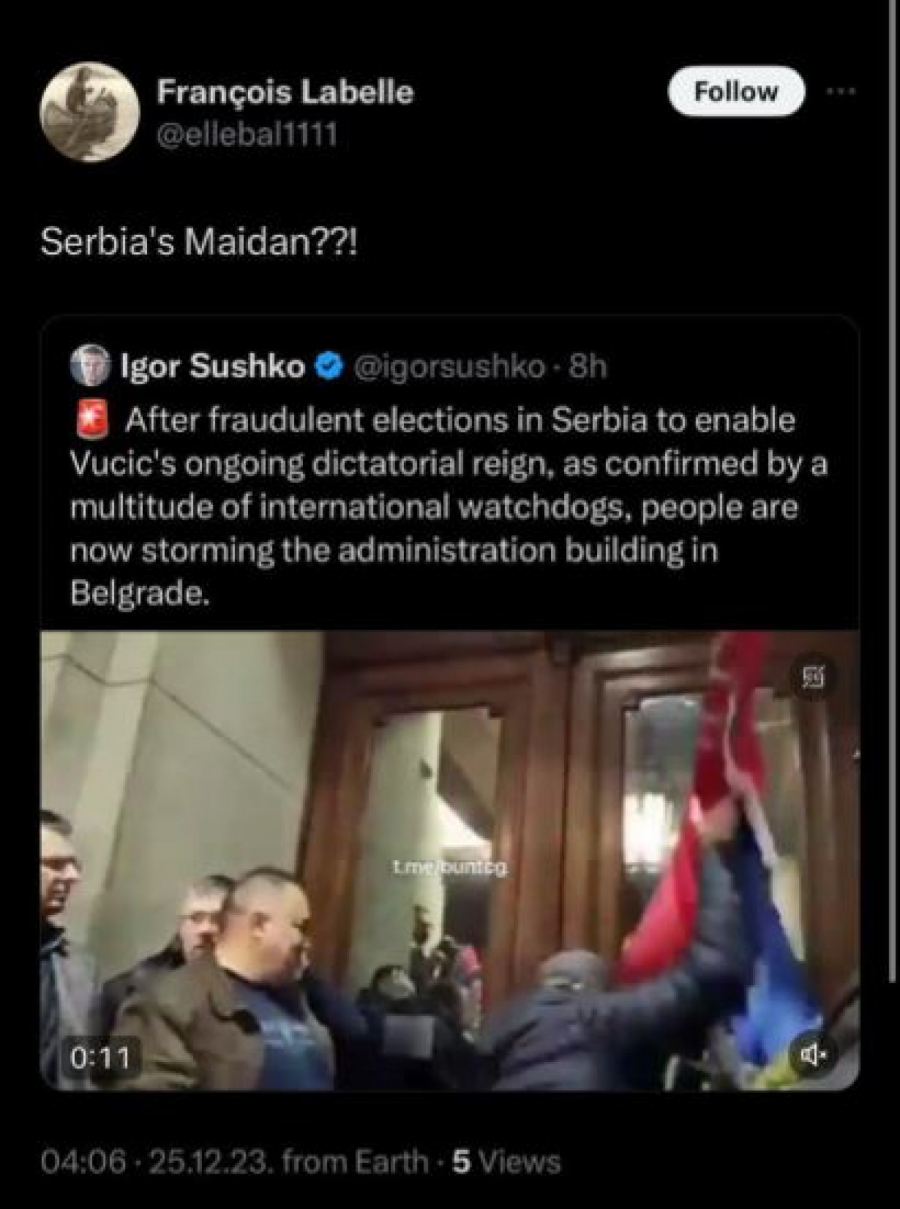Open the @igorsushko handle link
The height and width of the screenshot is (1209, 900).
[449, 367]
